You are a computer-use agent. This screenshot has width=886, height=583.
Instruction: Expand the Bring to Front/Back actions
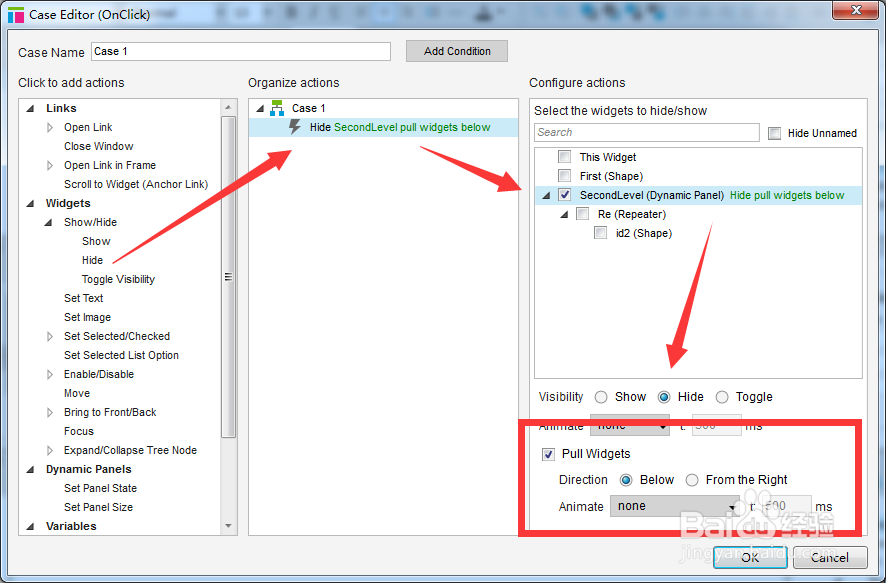coord(50,412)
